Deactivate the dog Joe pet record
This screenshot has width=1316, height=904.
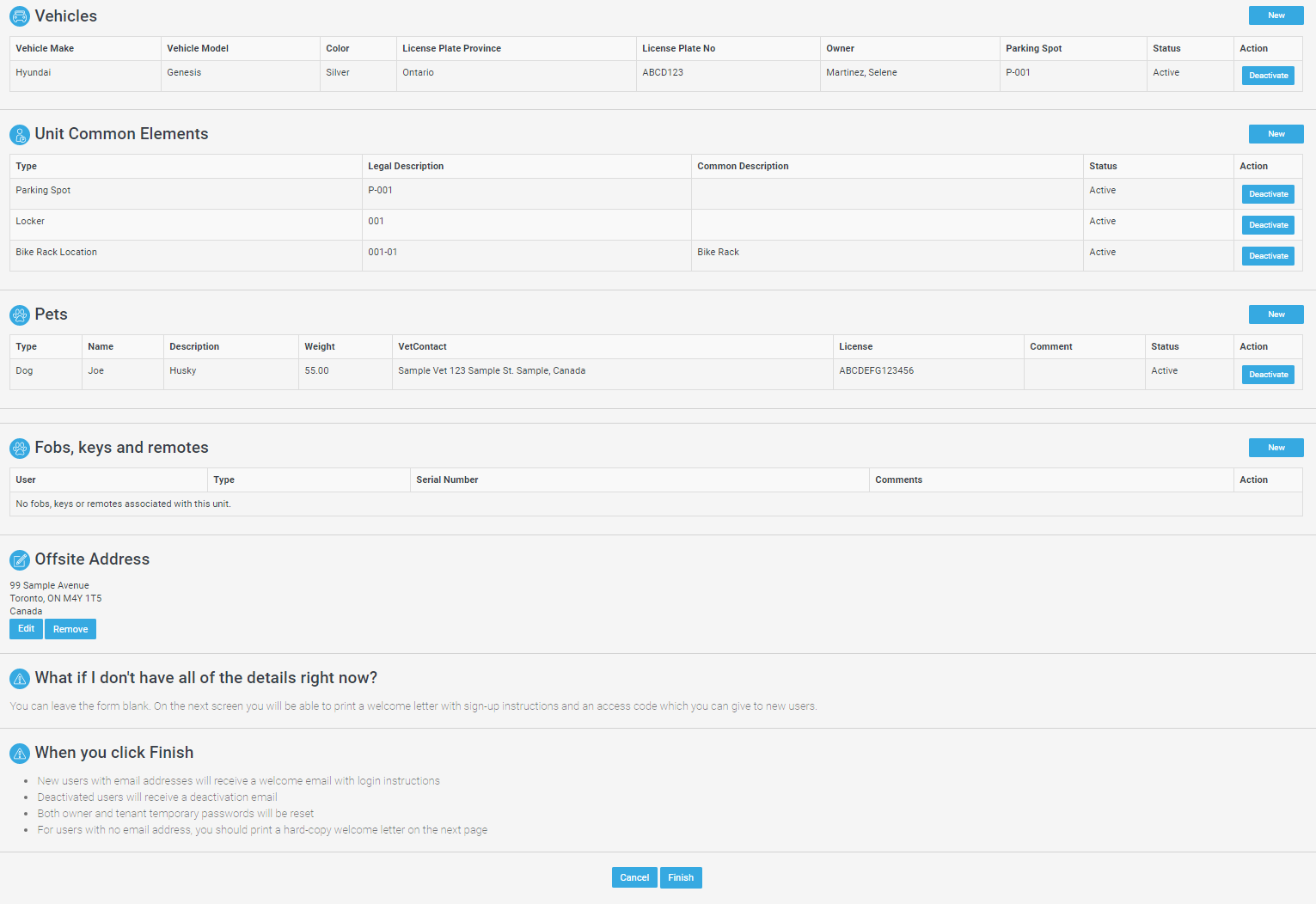(x=1268, y=375)
